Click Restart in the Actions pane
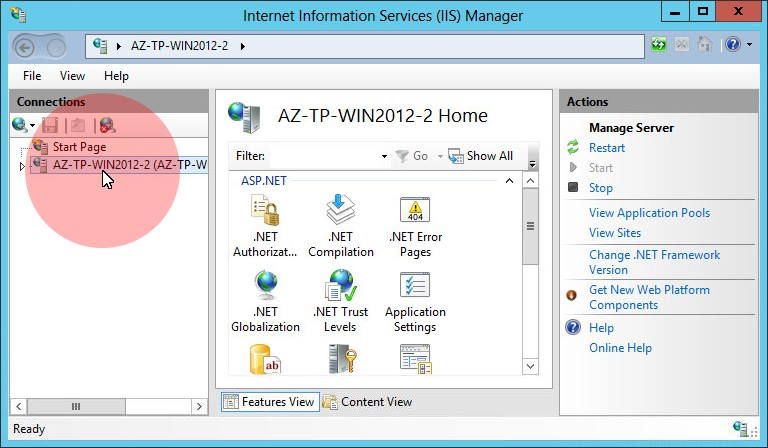Screen dimensions: 768x448 pyautogui.click(x=607, y=148)
